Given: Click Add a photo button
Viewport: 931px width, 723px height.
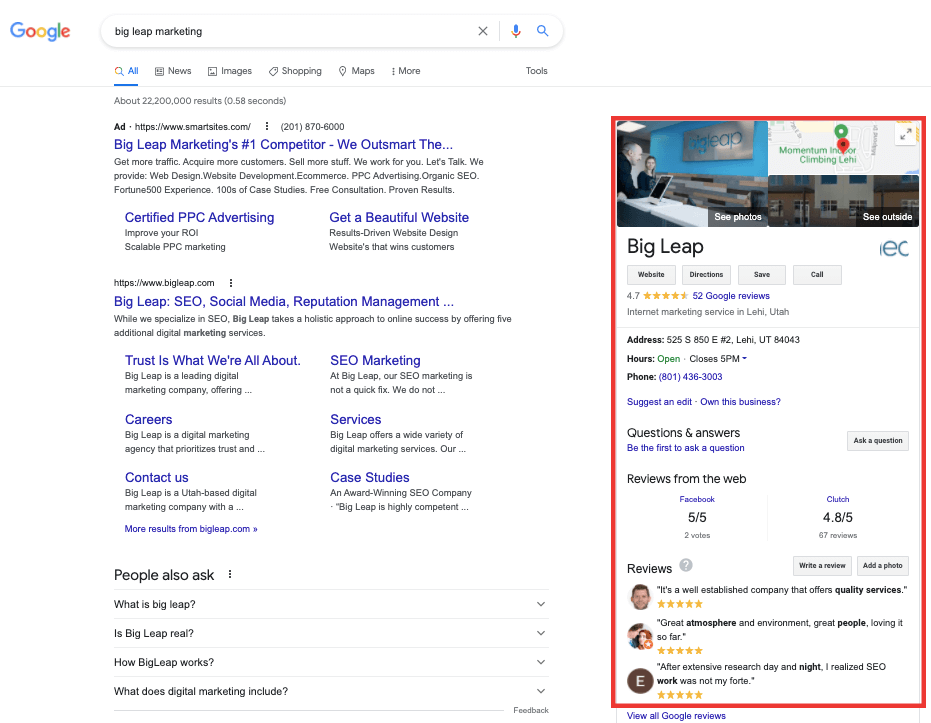Looking at the screenshot, I should [x=882, y=566].
